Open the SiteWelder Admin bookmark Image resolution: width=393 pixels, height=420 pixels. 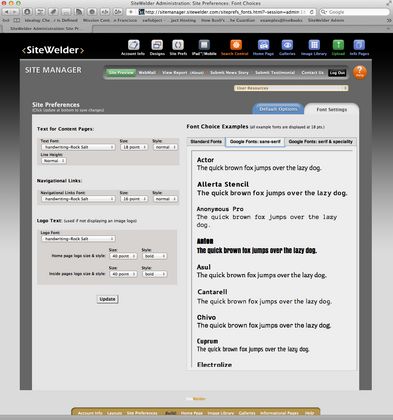[x=326, y=20]
